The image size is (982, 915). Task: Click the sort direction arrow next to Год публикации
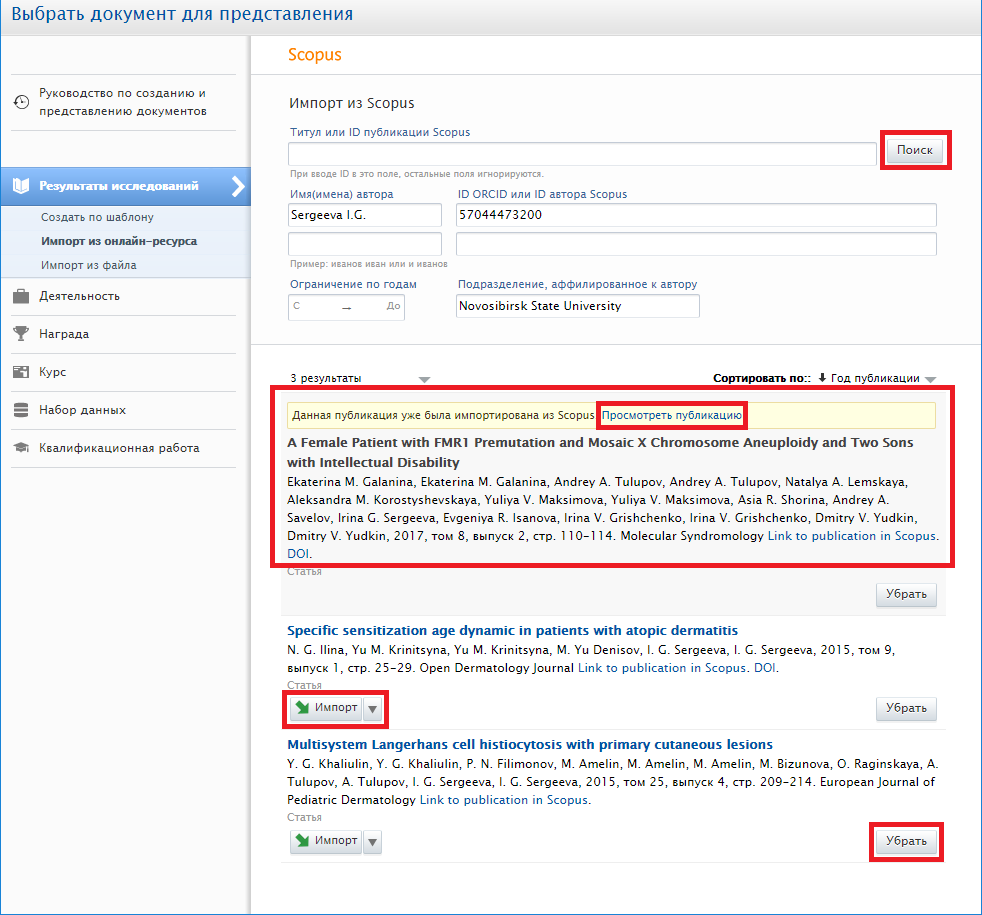point(822,378)
